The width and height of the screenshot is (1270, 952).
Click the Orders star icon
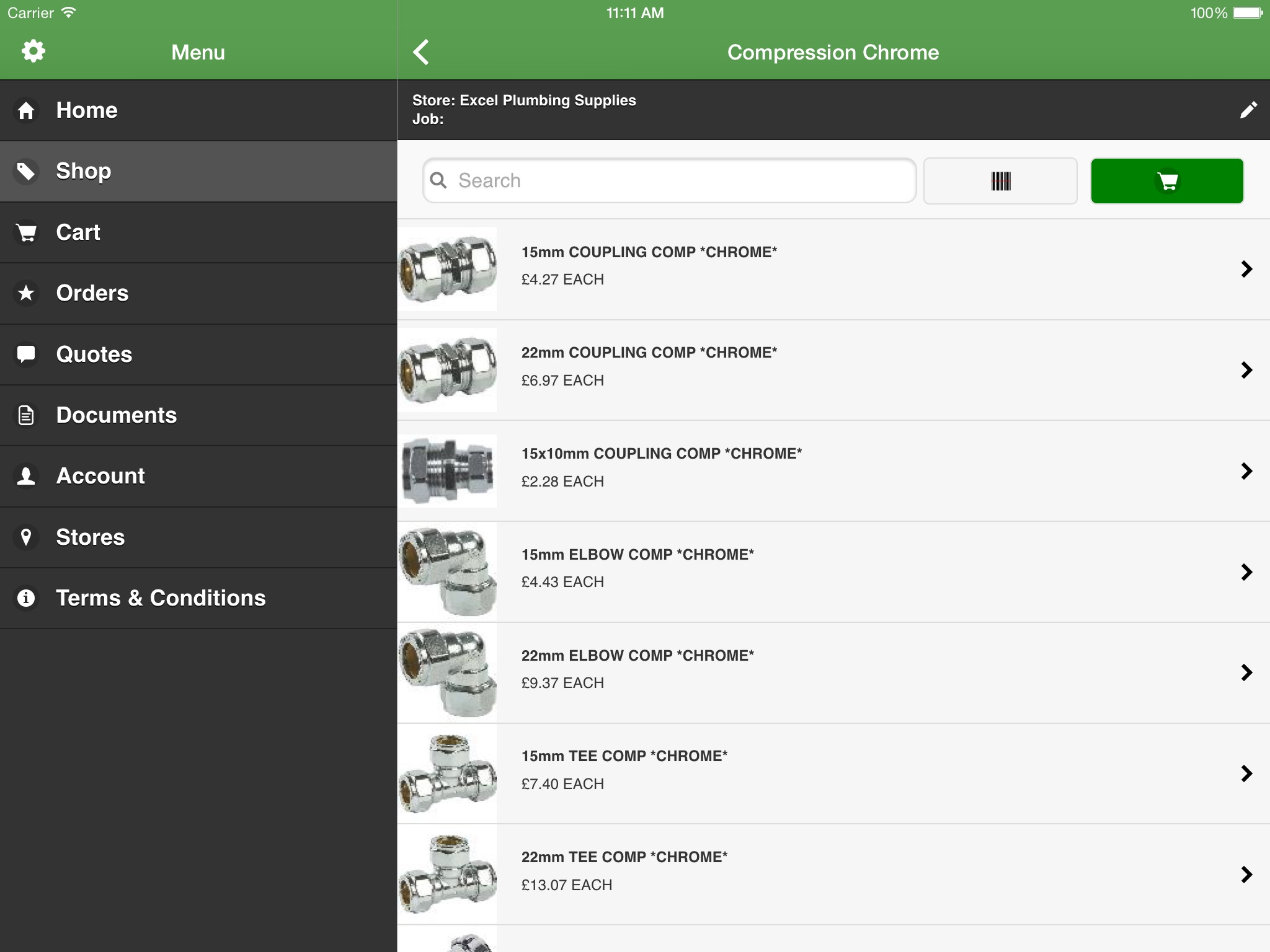point(26,293)
